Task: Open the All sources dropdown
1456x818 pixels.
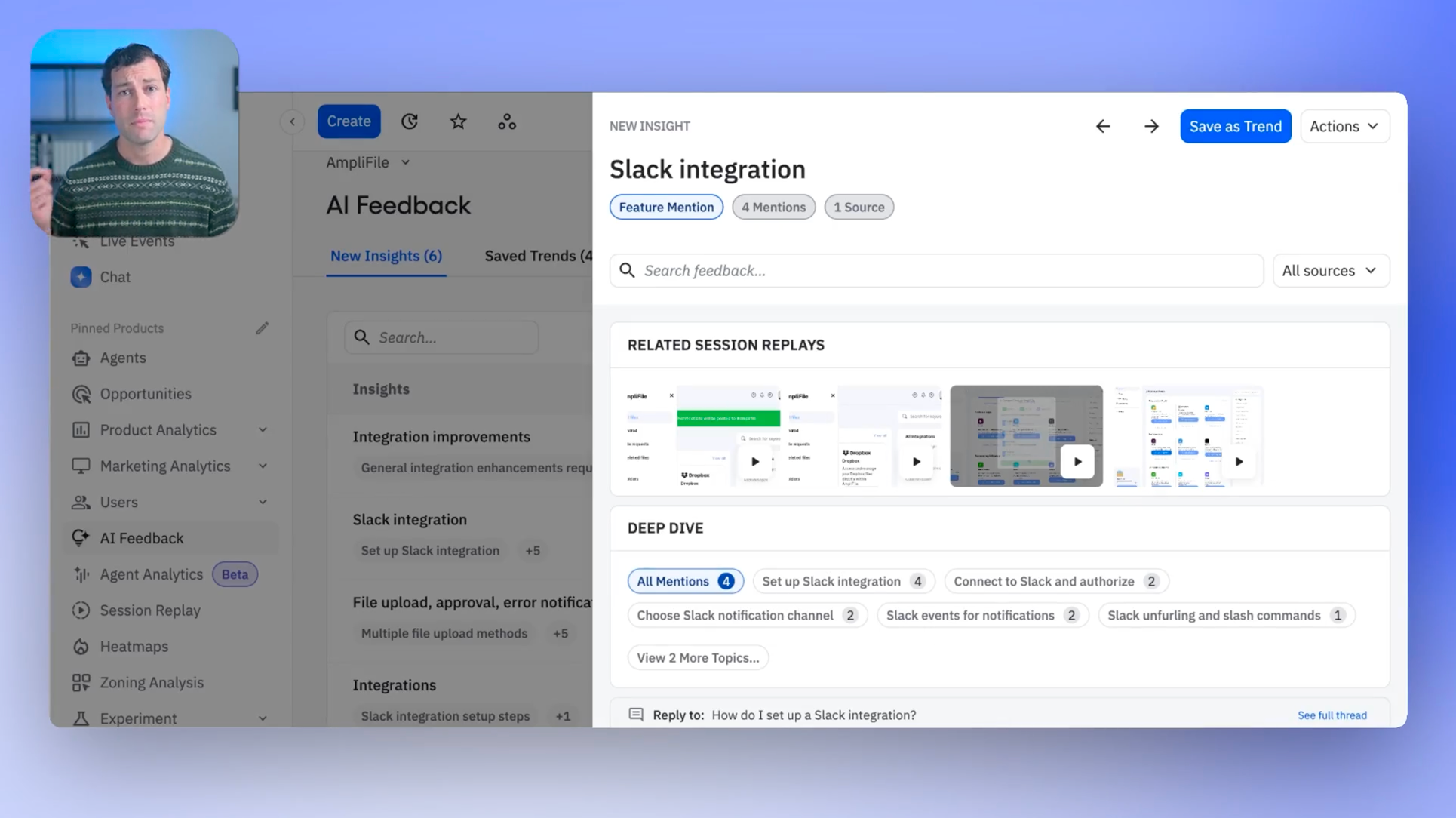Action: [x=1330, y=271]
